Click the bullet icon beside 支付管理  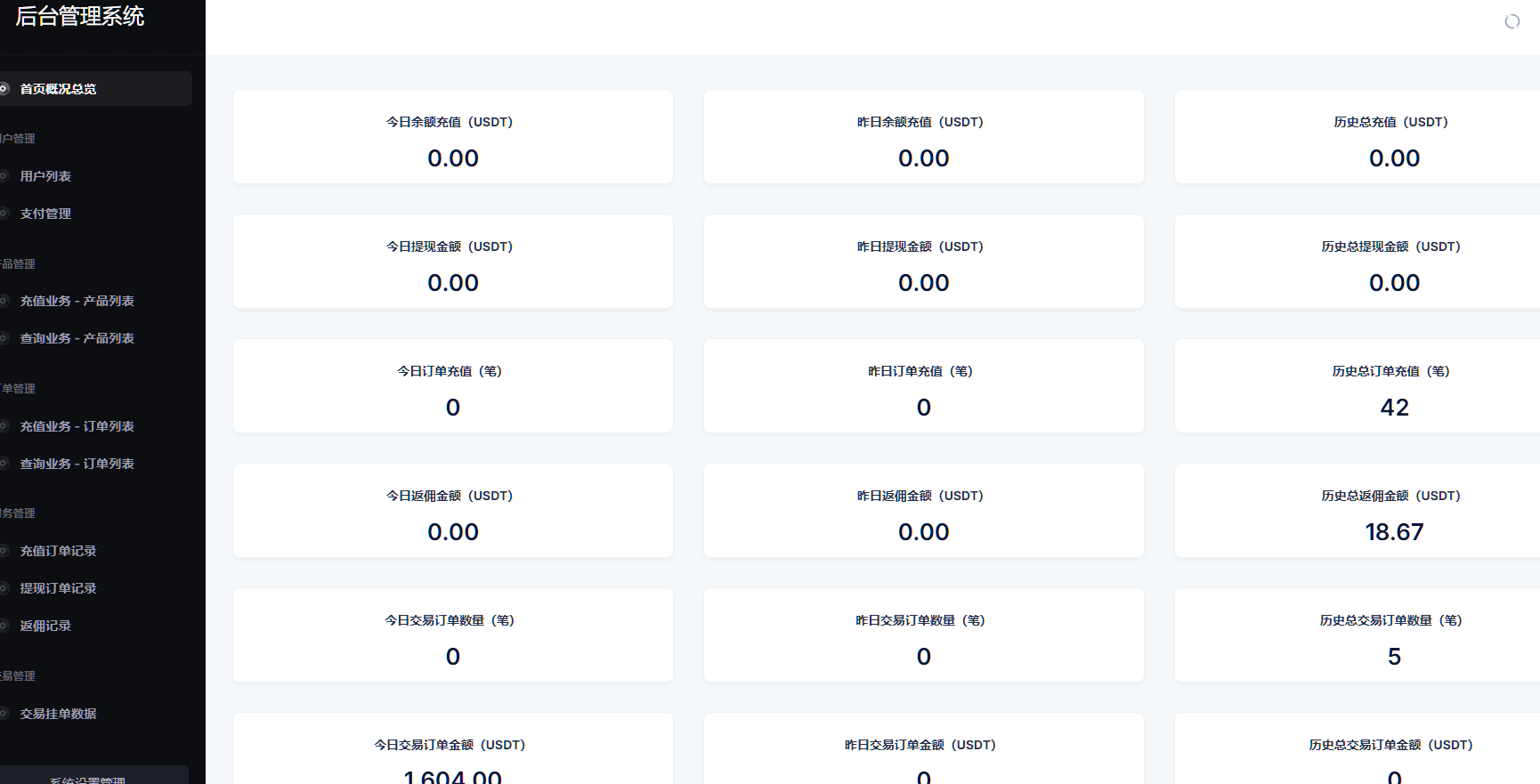pyautogui.click(x=4, y=214)
